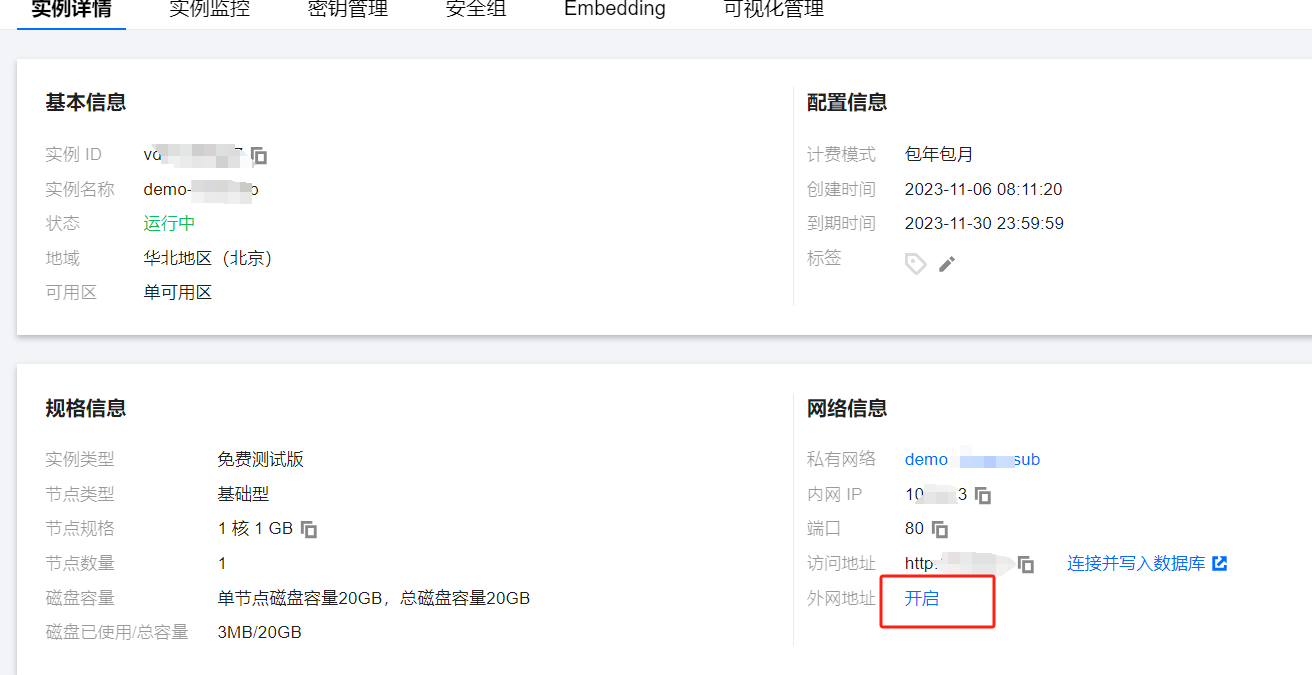Click the 配置信息 section heading
This screenshot has width=1312, height=675.
[x=847, y=102]
